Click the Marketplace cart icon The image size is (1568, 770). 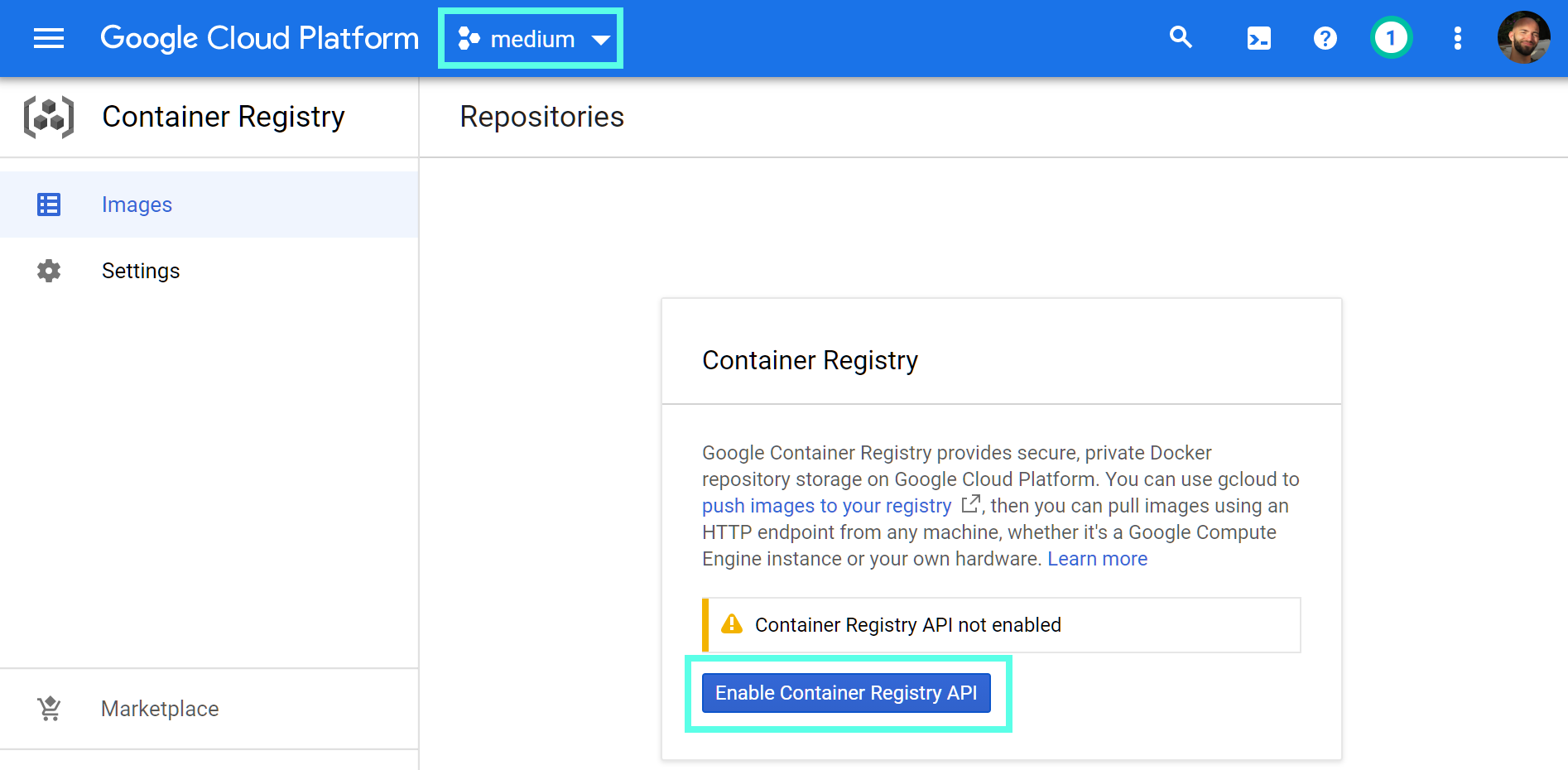tap(49, 709)
